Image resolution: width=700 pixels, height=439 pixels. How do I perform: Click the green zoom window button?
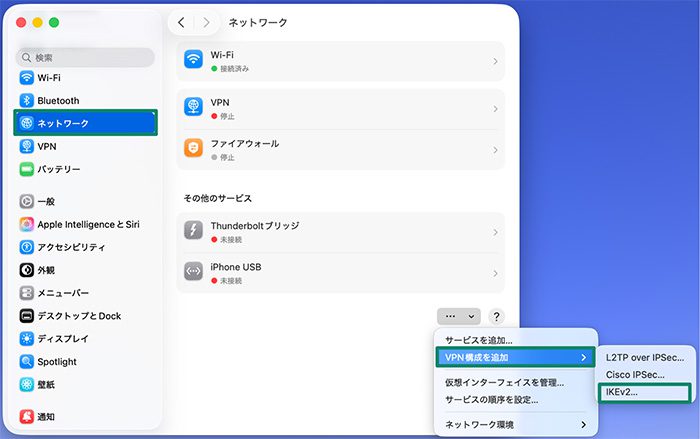coord(54,22)
